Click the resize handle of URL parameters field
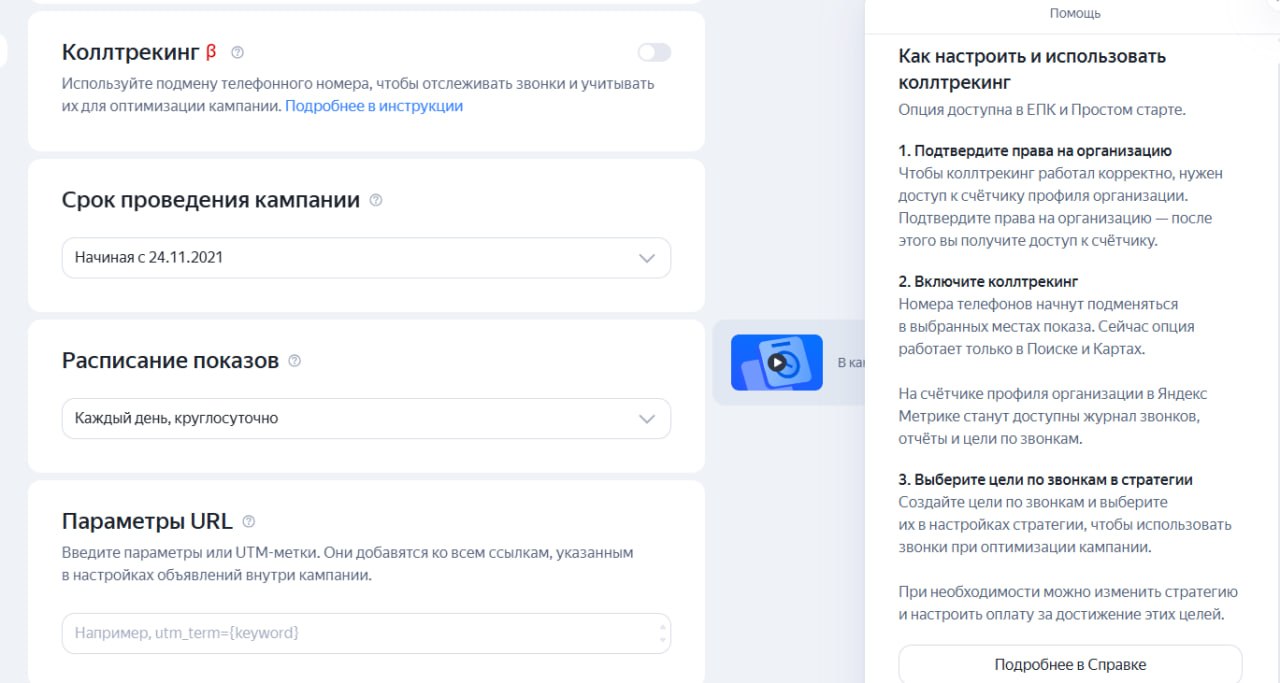 662,633
